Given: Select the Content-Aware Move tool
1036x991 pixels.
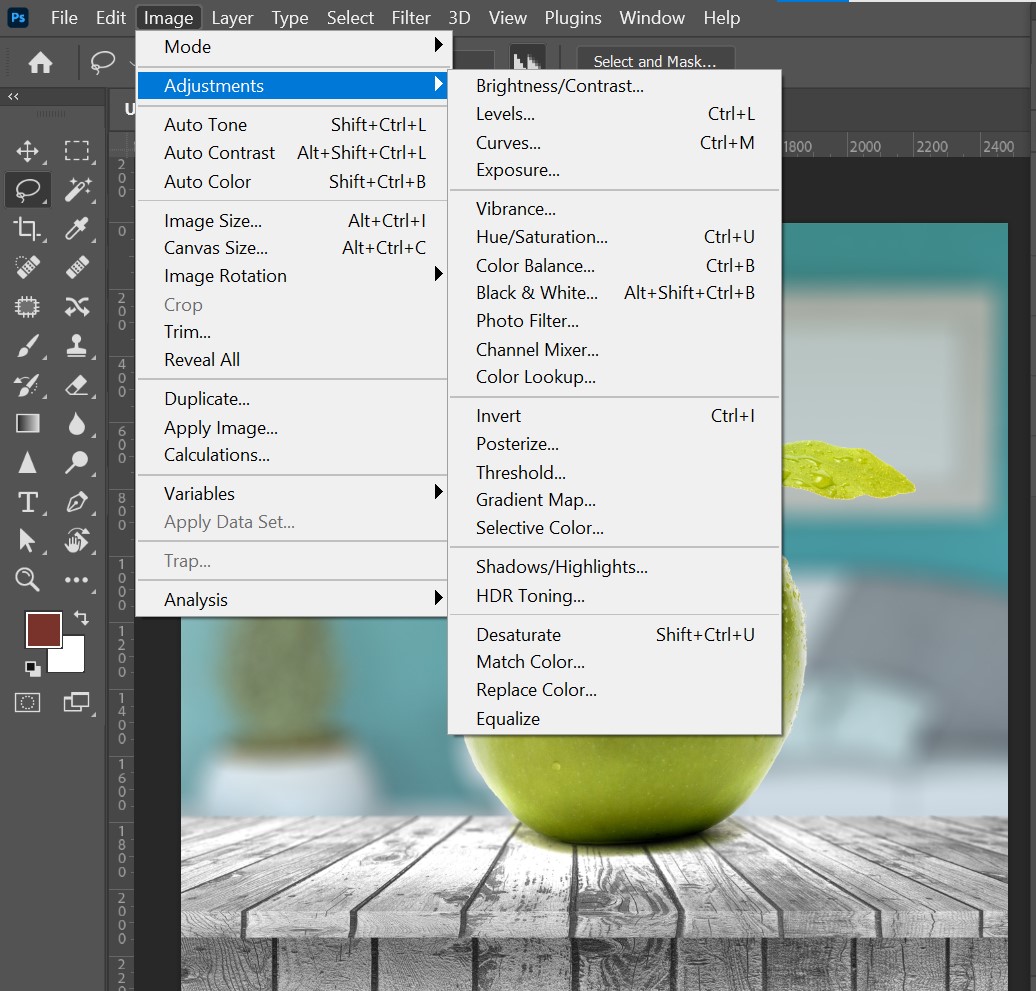Looking at the screenshot, I should pos(77,307).
